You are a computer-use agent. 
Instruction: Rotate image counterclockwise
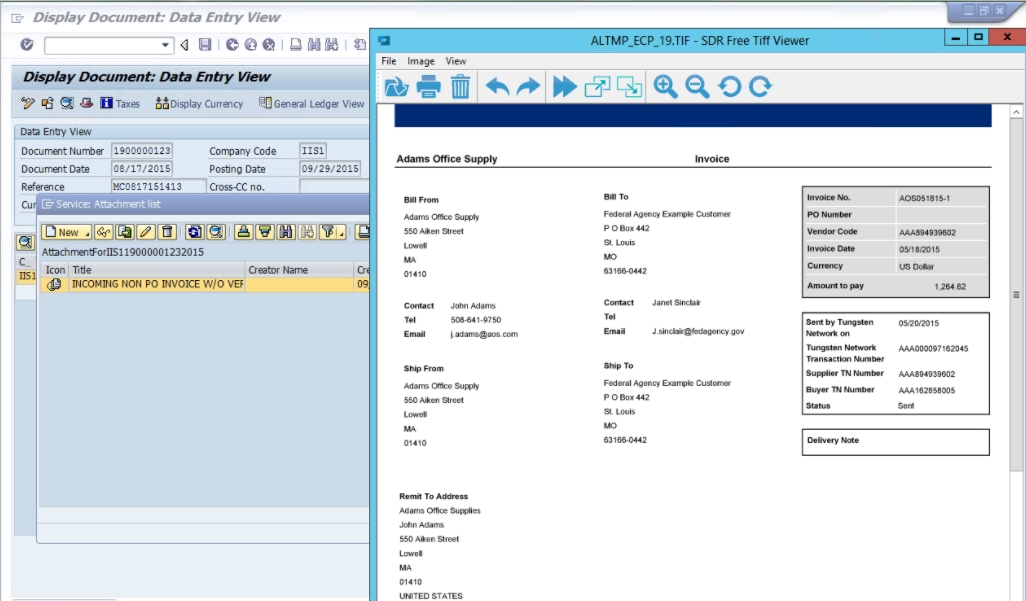click(730, 86)
